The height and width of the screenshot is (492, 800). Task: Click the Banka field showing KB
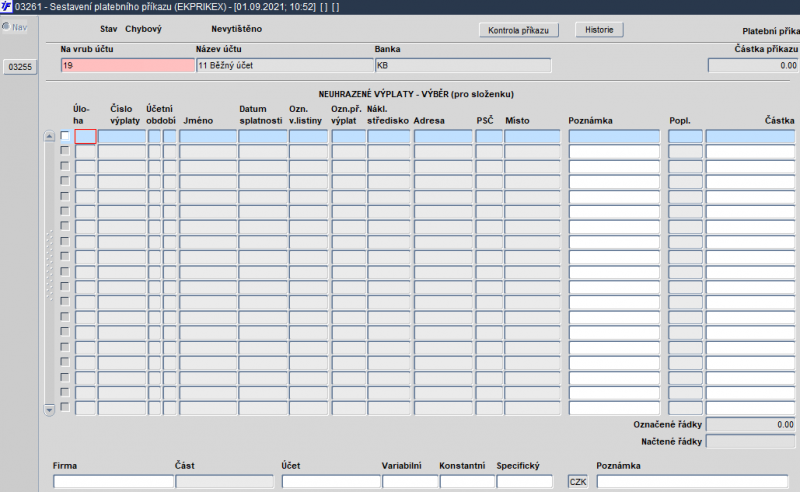click(463, 65)
